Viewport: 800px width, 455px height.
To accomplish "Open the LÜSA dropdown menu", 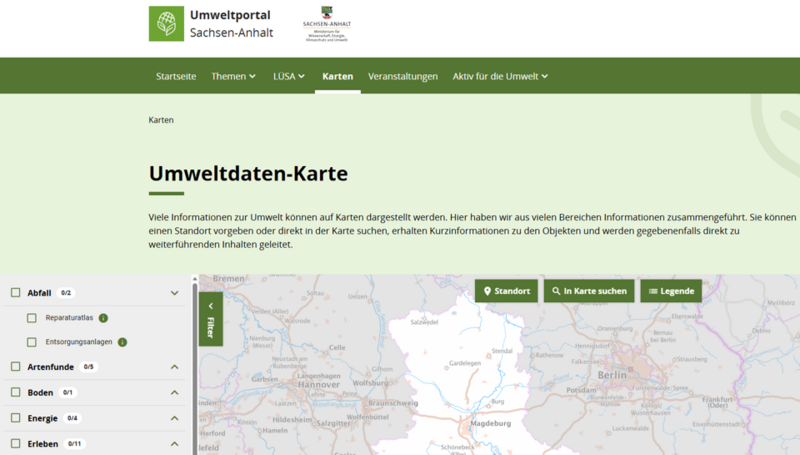I will [x=289, y=76].
